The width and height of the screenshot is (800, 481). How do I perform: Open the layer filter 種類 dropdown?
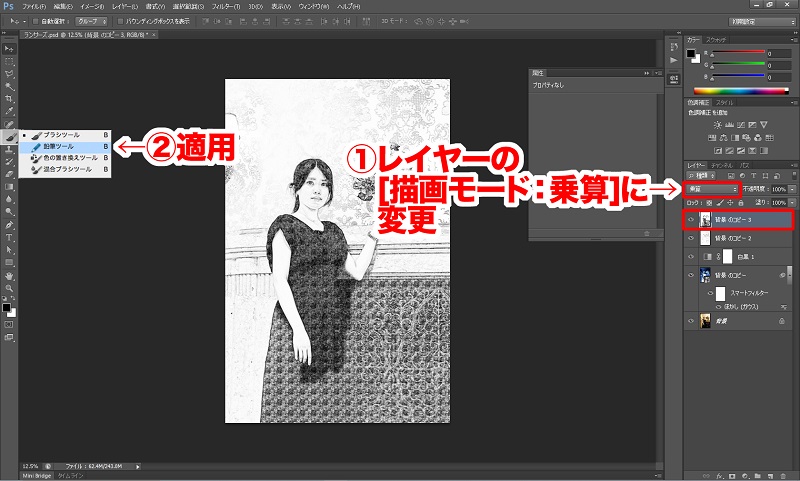[701, 175]
